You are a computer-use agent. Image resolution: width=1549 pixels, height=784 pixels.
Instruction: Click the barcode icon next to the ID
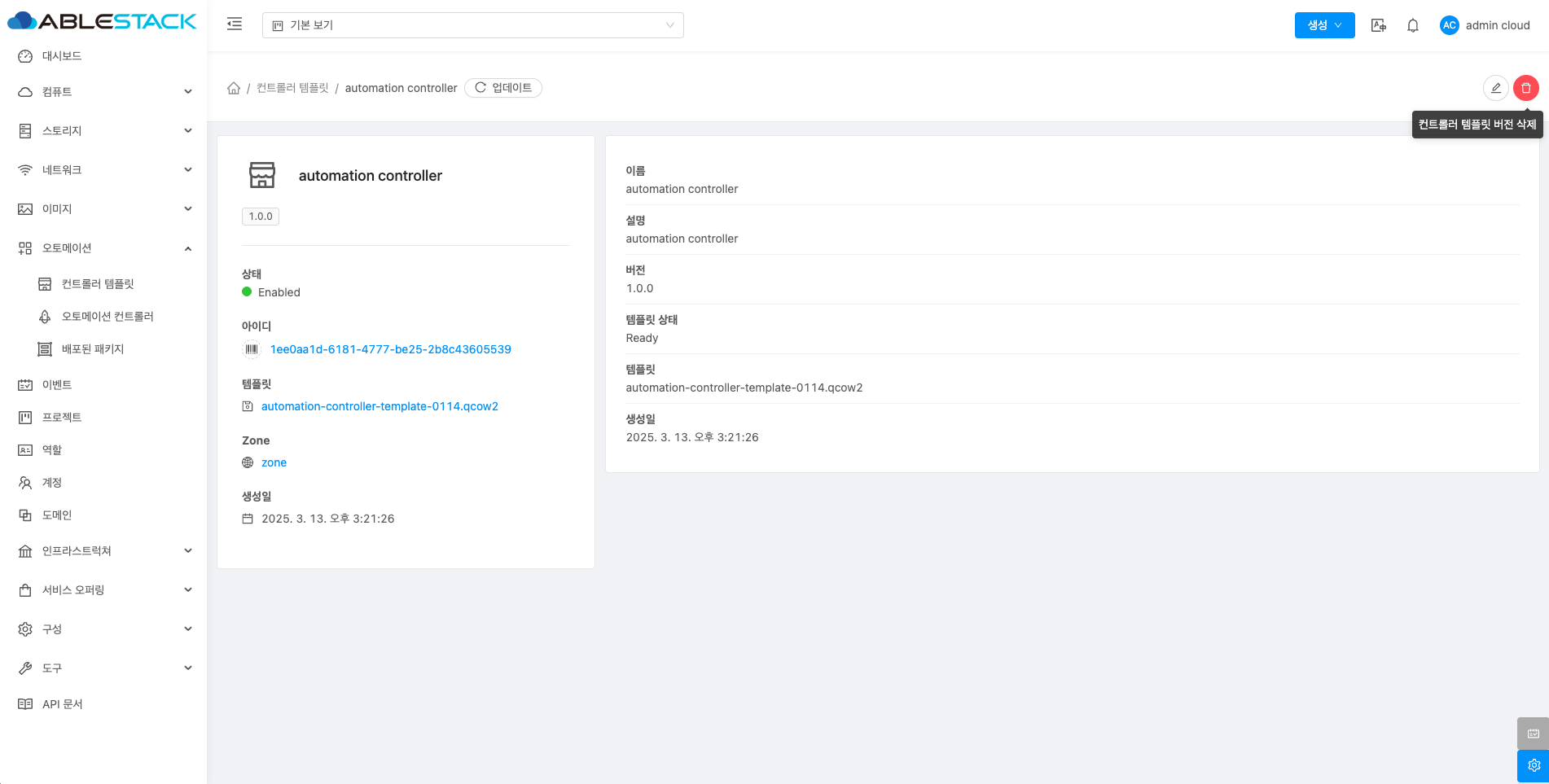[252, 349]
